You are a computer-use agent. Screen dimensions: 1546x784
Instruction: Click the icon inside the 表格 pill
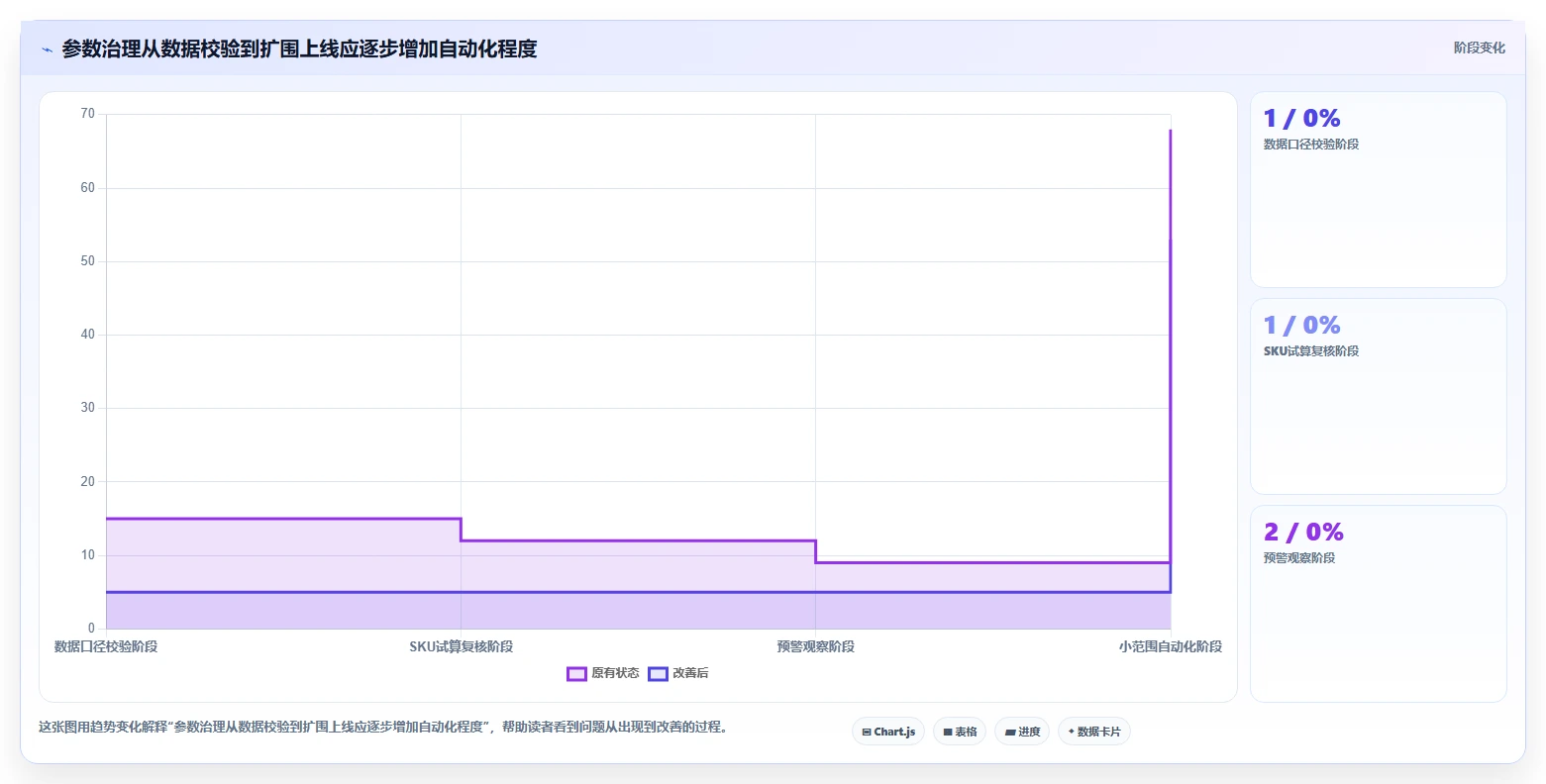coord(948,733)
